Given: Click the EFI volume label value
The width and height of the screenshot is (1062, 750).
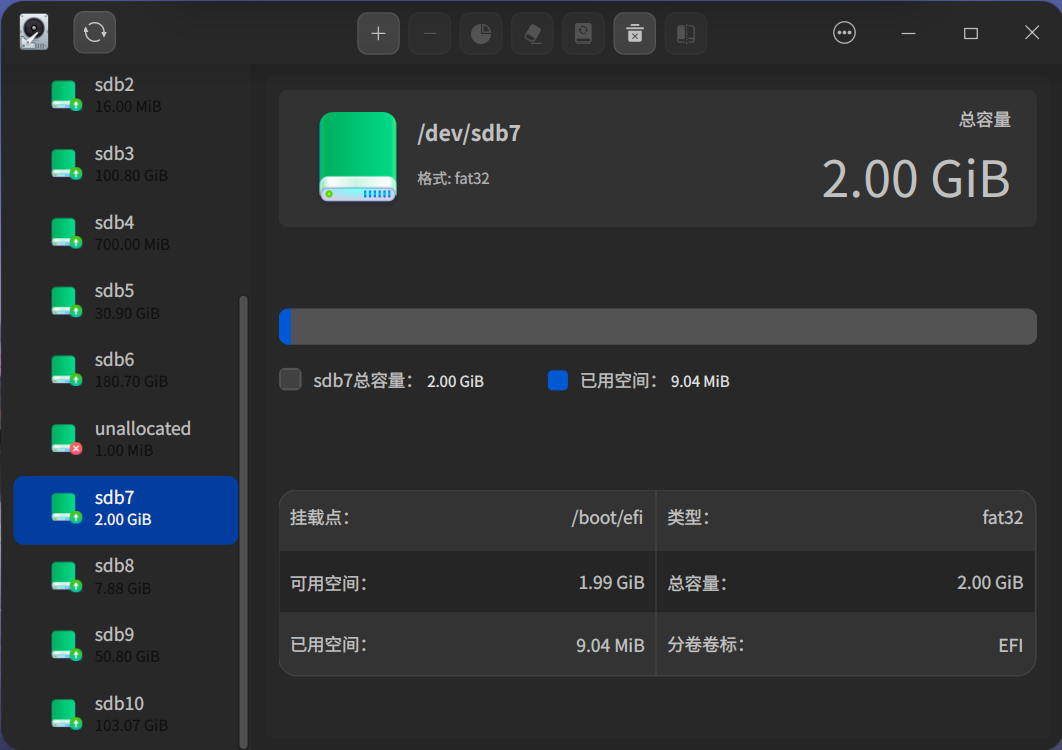Looking at the screenshot, I should point(1011,645).
